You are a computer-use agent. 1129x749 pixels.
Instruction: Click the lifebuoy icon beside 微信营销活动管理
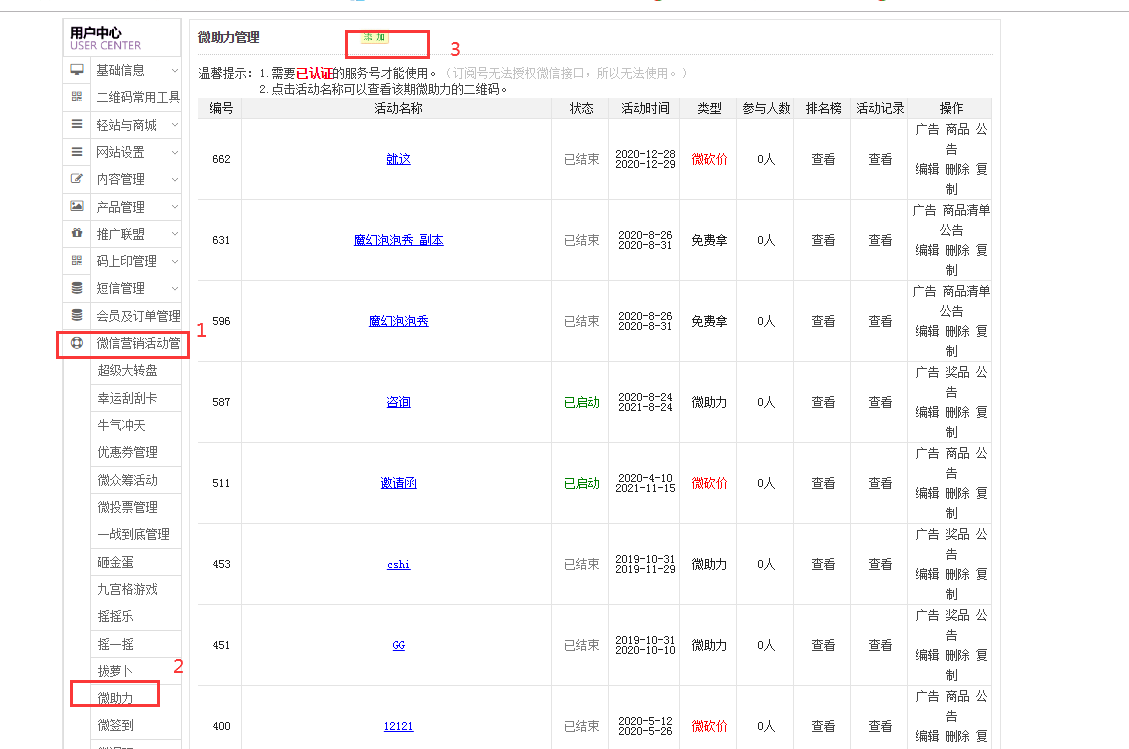click(77, 343)
